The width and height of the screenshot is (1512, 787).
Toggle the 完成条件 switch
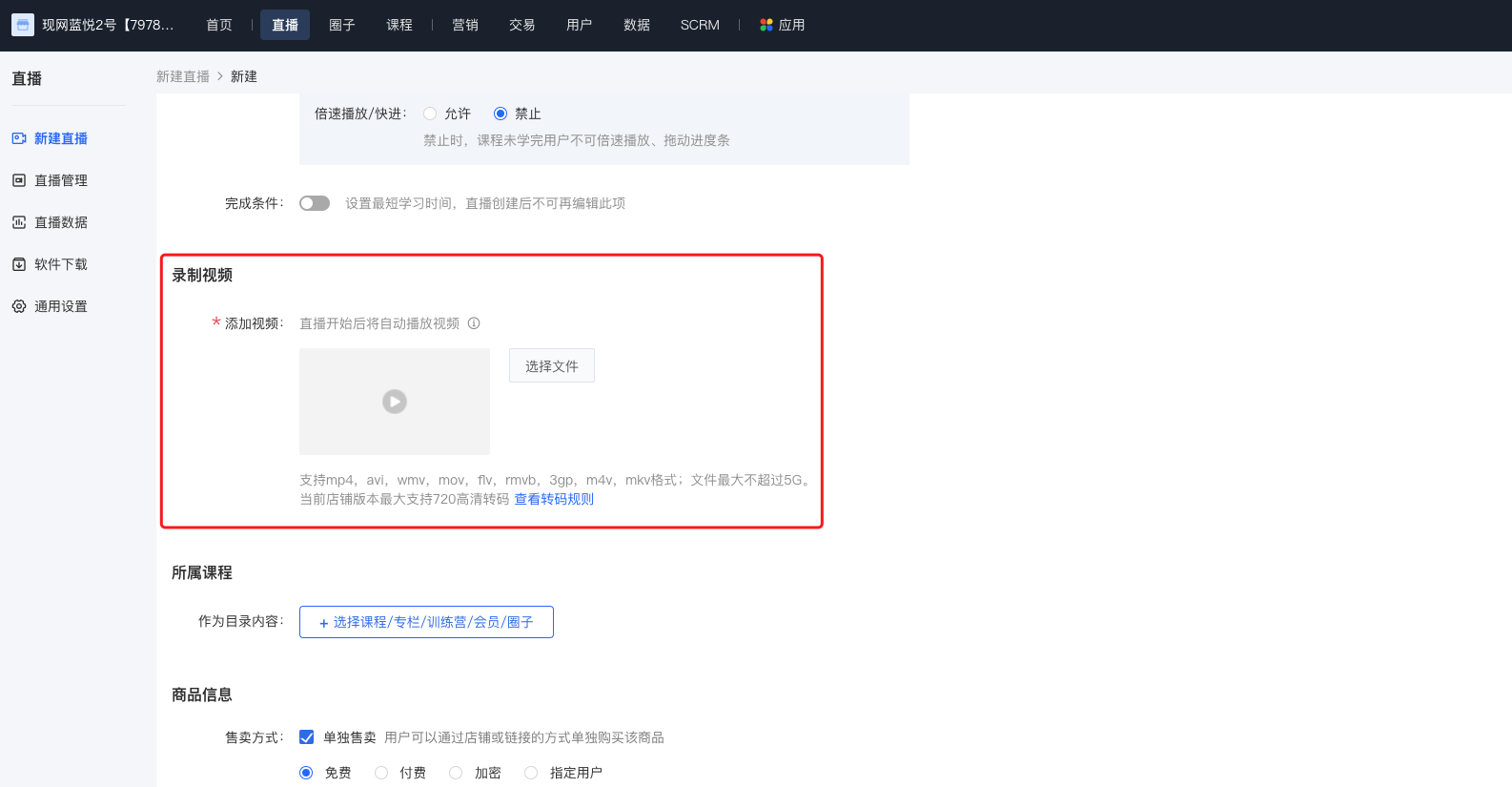pyautogui.click(x=315, y=203)
